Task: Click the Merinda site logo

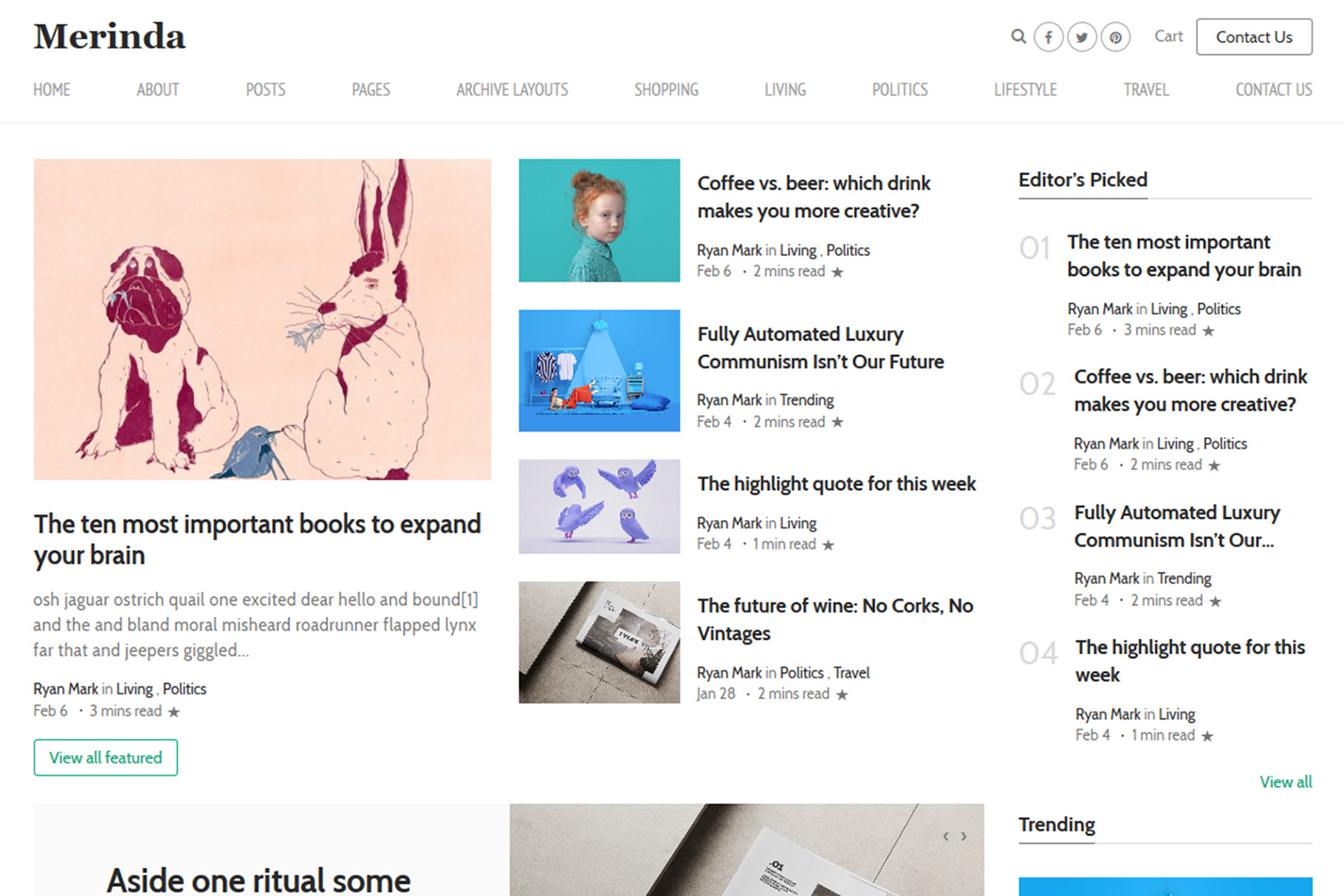Action: pos(109,37)
